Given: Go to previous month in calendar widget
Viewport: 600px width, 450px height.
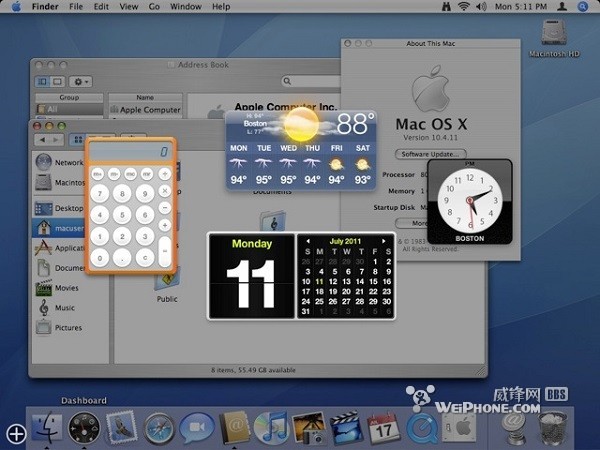Looking at the screenshot, I should 308,241.
